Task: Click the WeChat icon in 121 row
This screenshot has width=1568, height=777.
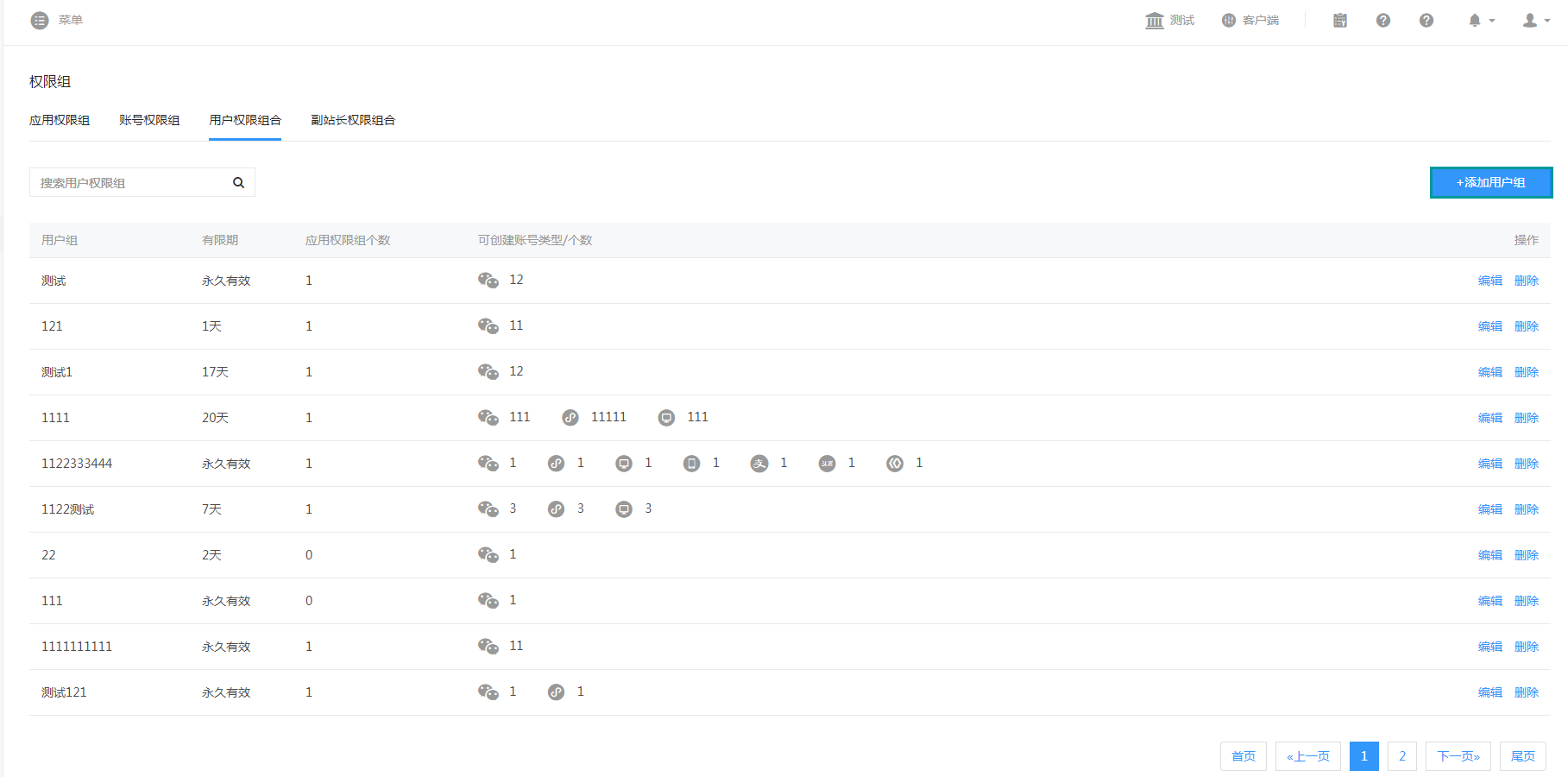Action: [x=488, y=325]
